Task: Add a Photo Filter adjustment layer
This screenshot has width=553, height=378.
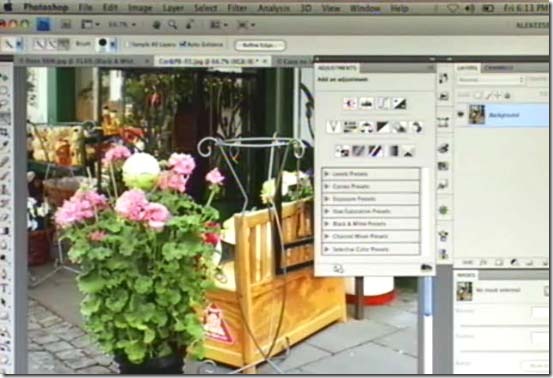Action: pos(400,127)
